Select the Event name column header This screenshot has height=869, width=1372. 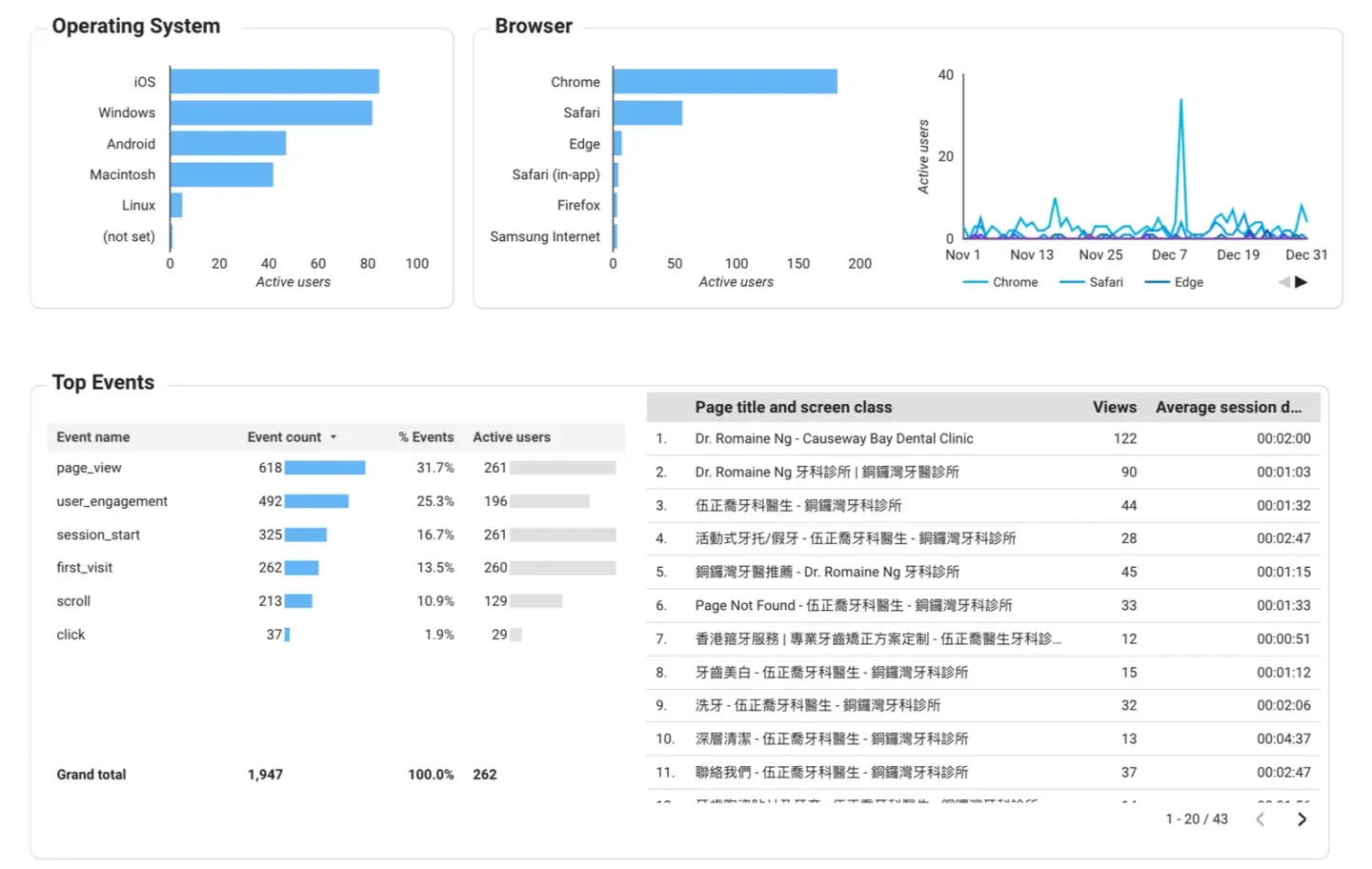92,436
